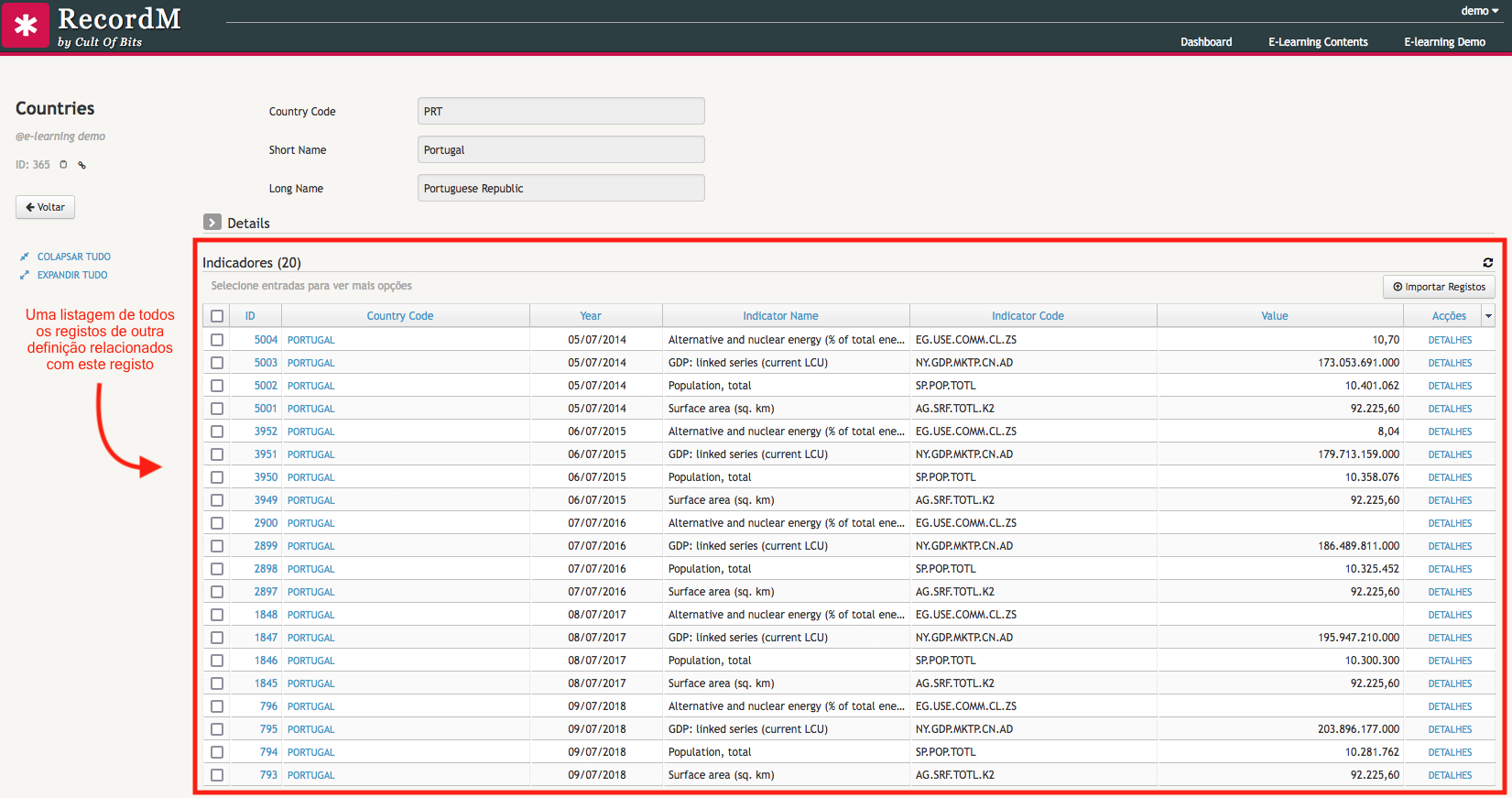The image size is (1512, 798).
Task: Click value 8,04 in row 3952
Action: pos(1388,432)
